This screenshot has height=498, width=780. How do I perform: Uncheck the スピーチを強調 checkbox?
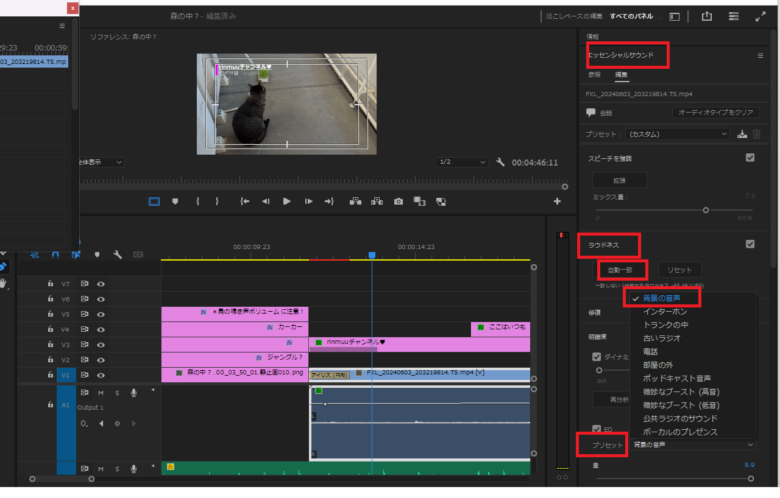tap(750, 157)
